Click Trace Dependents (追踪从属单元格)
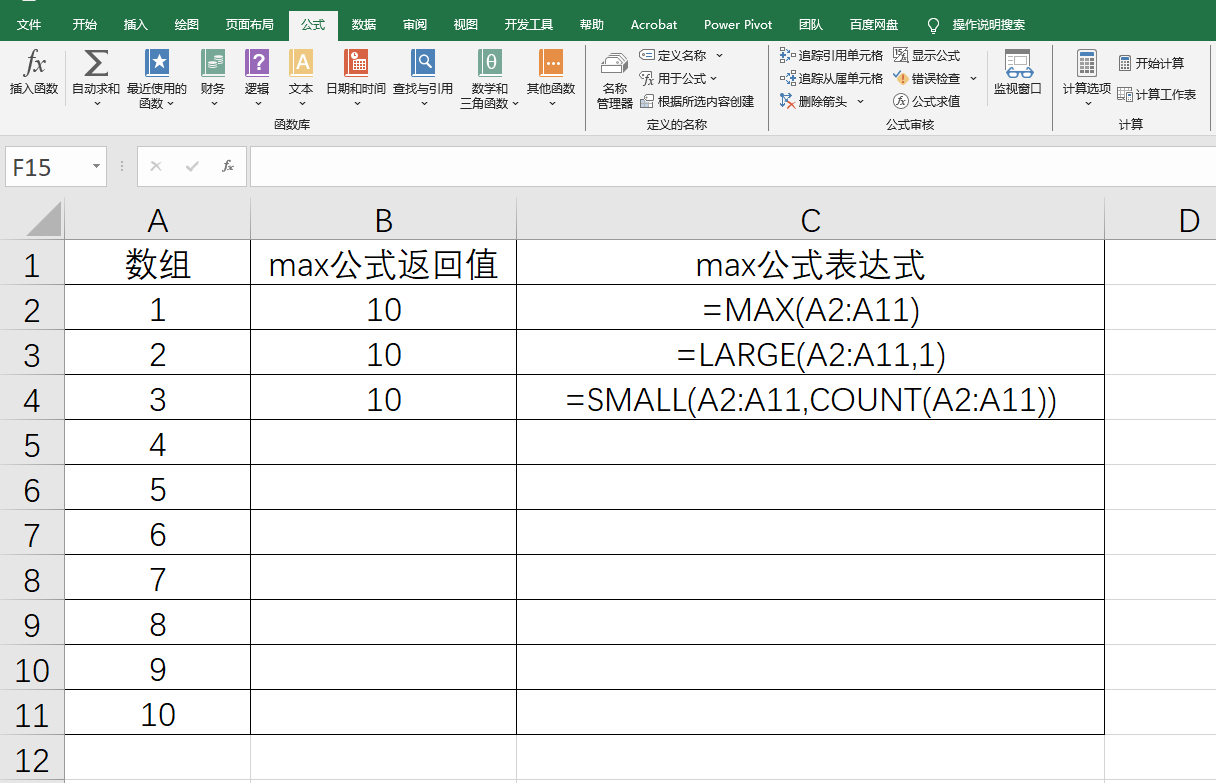The width and height of the screenshot is (1216, 783). tap(832, 78)
